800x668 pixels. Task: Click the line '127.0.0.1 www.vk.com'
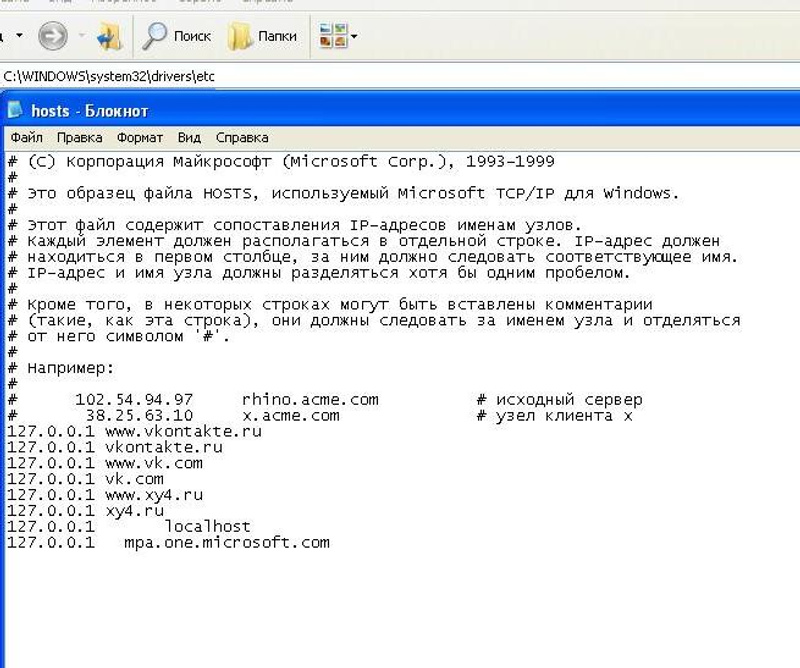(105, 463)
